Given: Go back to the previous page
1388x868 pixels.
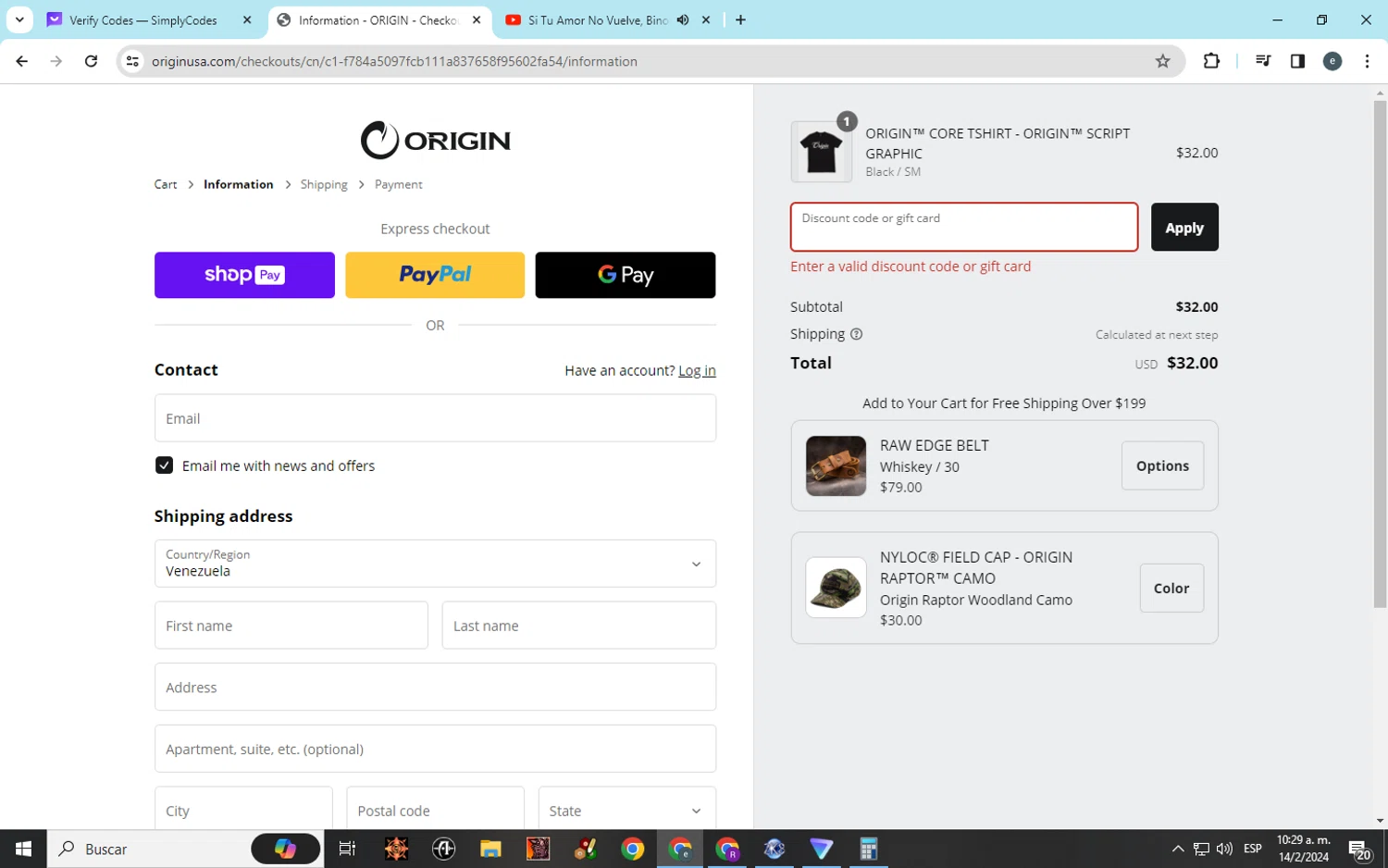Looking at the screenshot, I should coord(22,61).
